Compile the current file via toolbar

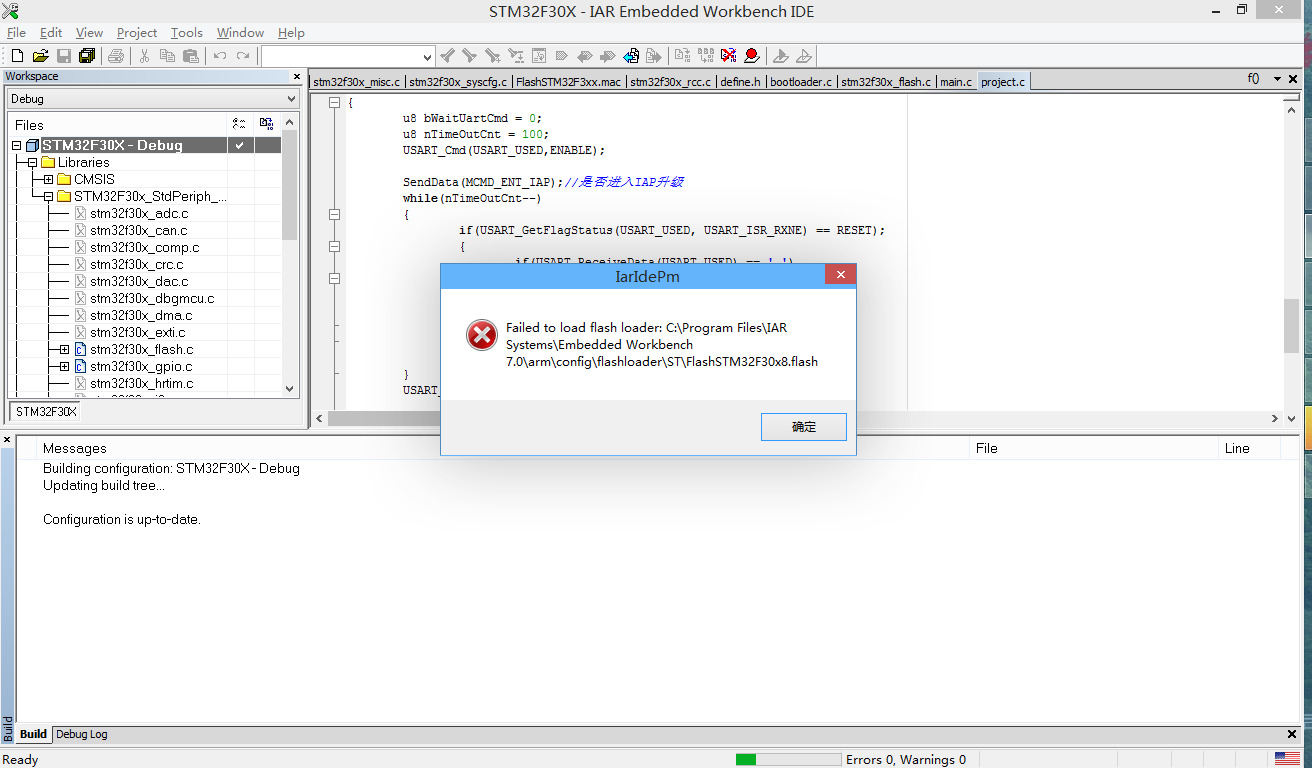[x=682, y=56]
